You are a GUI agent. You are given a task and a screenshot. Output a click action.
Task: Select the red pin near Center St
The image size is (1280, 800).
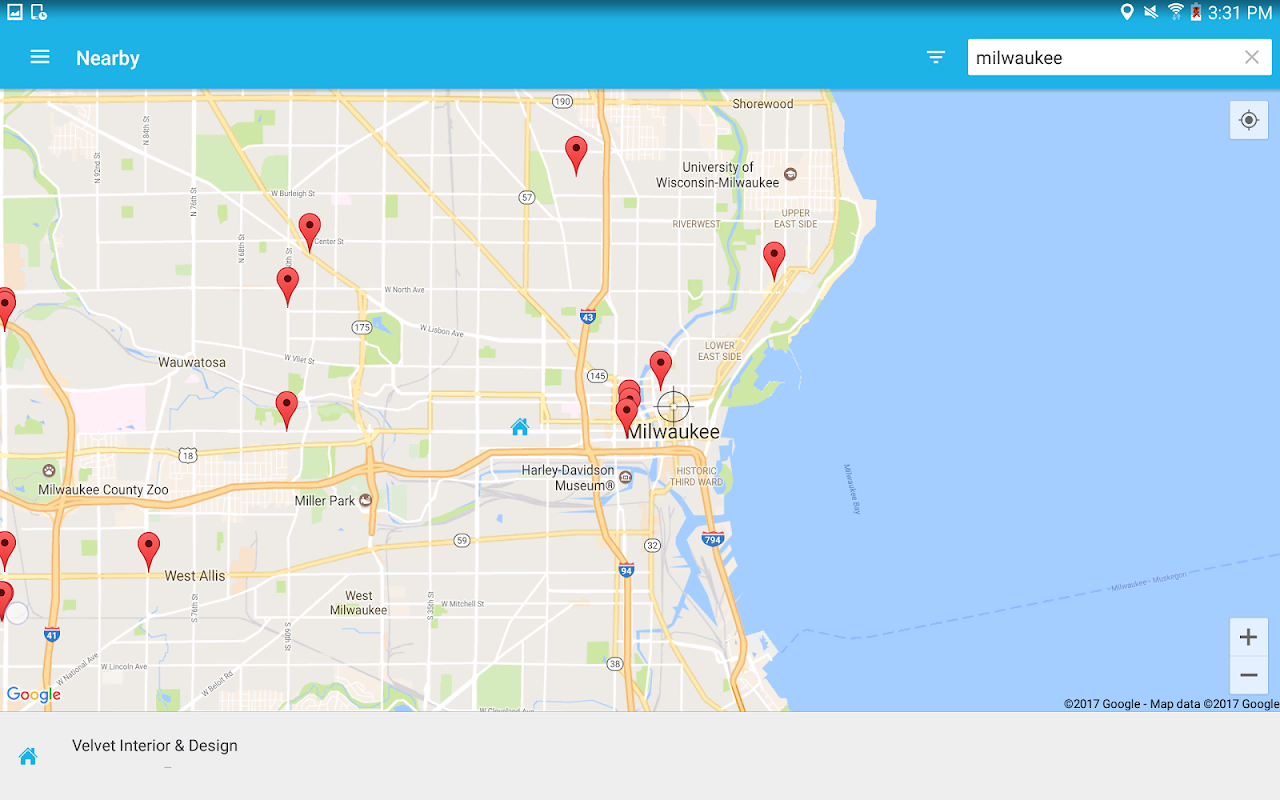click(x=310, y=232)
